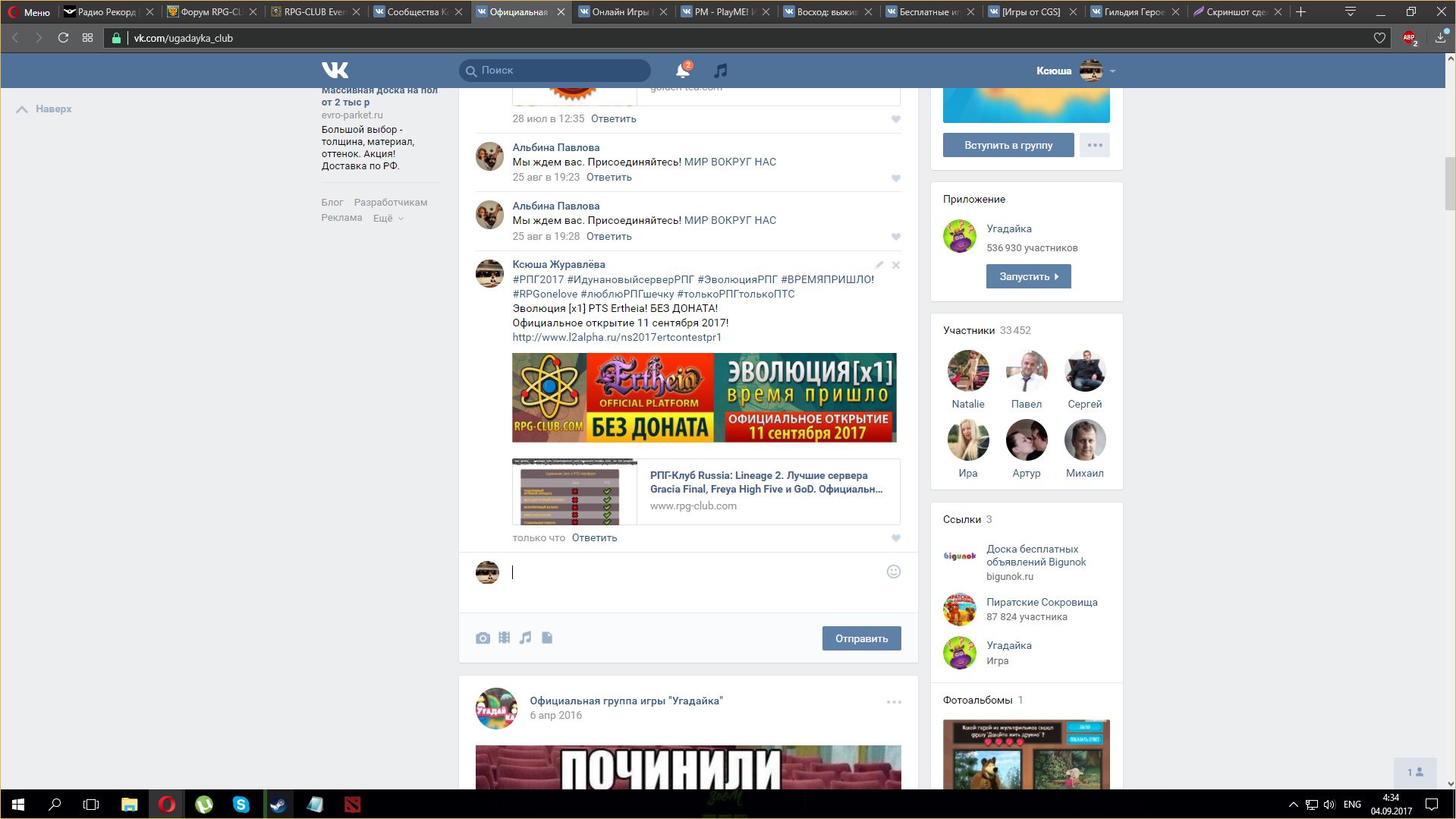This screenshot has width=1456, height=819.
Task: Expand the Ксюша account menu arrow
Action: 1112,71
